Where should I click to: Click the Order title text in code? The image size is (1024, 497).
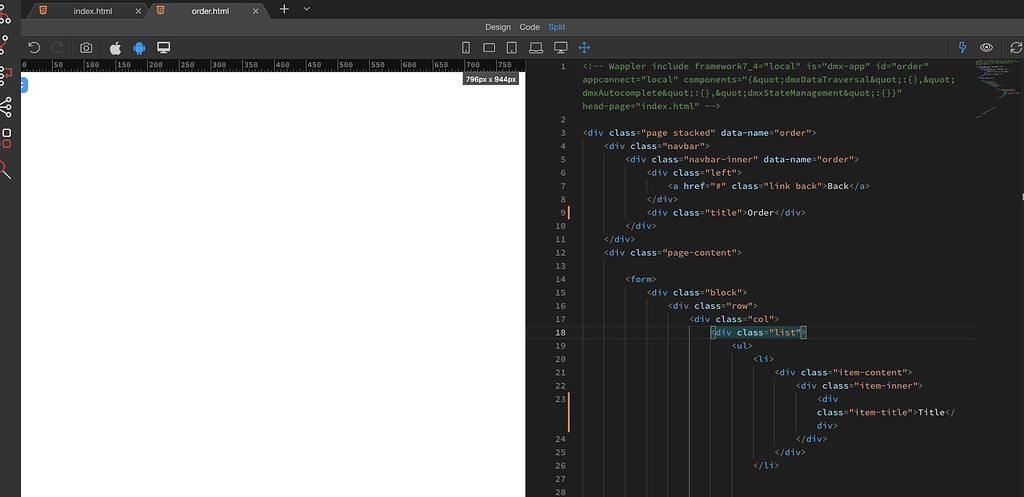click(x=761, y=213)
